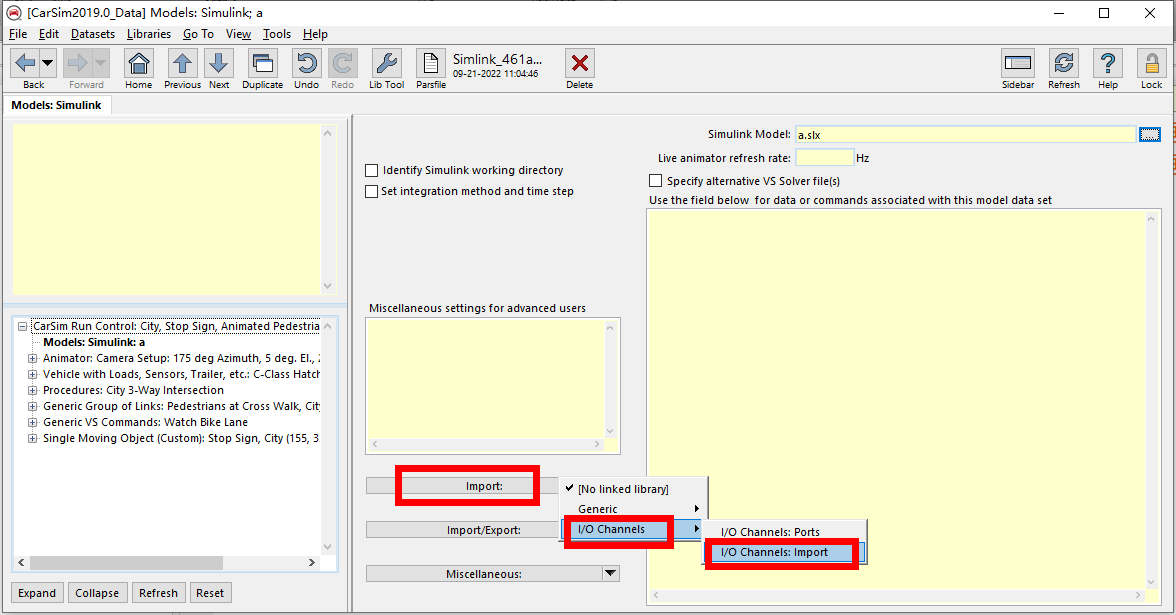Image resolution: width=1176 pixels, height=615 pixels.
Task: Open the Libraries menu
Action: (x=148, y=34)
